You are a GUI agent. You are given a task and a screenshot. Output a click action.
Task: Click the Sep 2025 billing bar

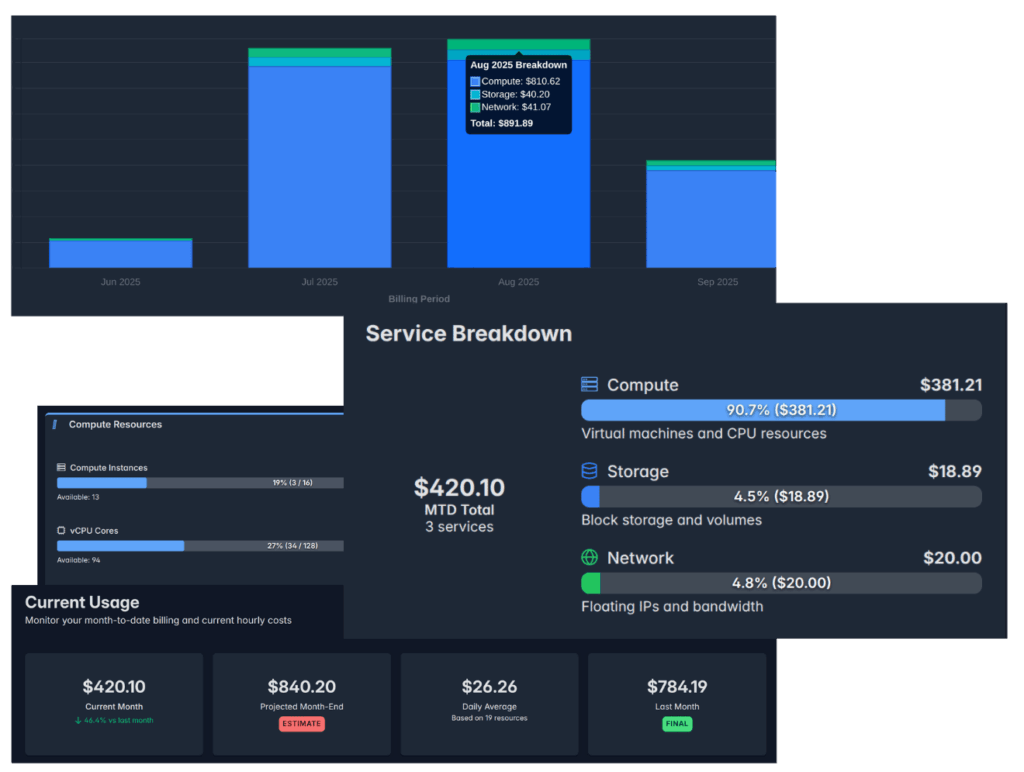coord(711,218)
